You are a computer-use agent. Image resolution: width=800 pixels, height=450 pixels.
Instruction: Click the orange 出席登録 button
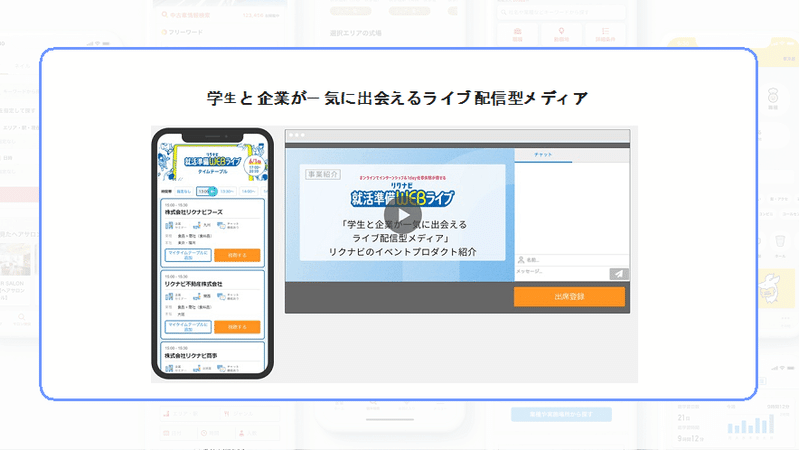[x=569, y=296]
